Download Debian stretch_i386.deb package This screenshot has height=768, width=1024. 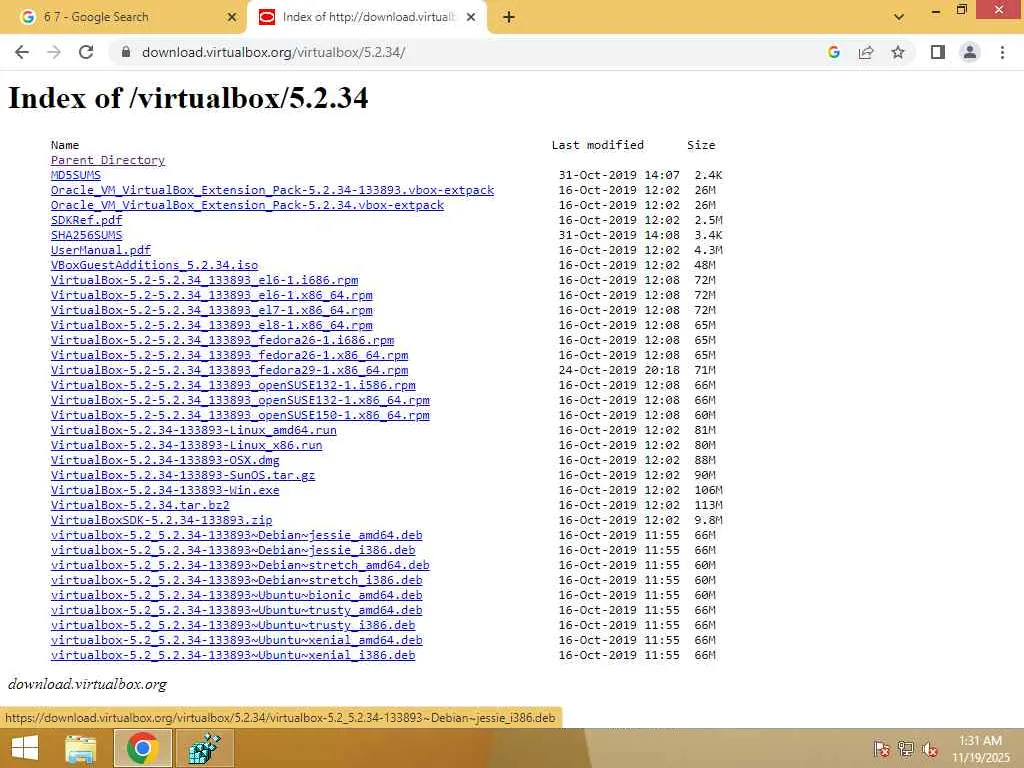click(x=236, y=581)
